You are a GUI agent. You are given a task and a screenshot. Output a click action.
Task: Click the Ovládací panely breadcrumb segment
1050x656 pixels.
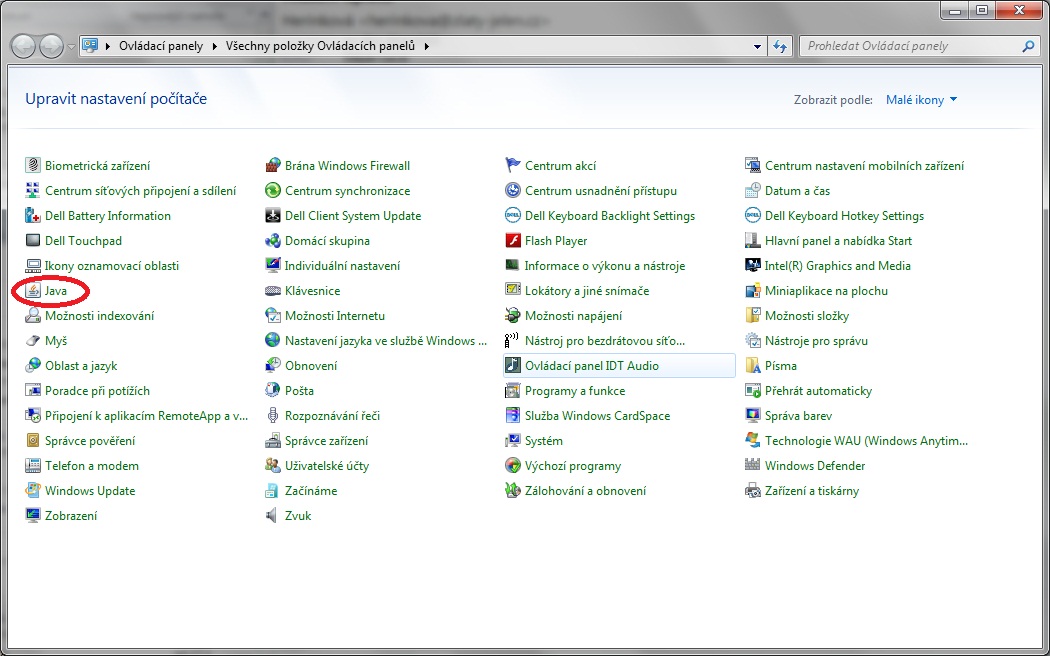point(162,46)
